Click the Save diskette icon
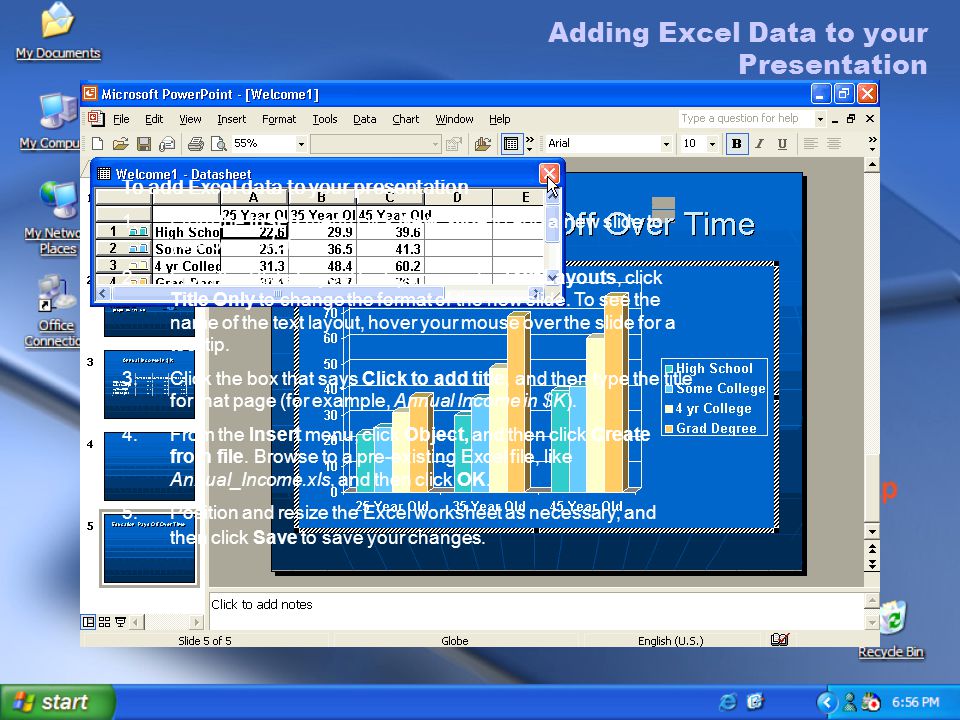The height and width of the screenshot is (720, 960). click(144, 144)
